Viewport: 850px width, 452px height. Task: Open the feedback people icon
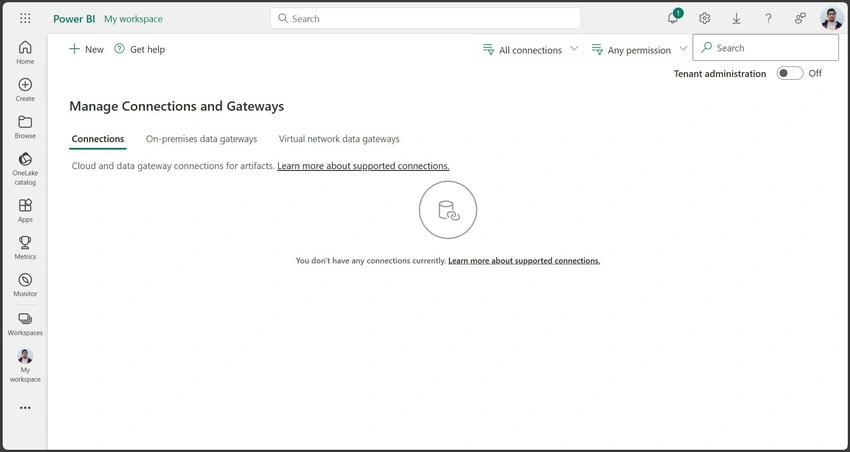pos(800,18)
